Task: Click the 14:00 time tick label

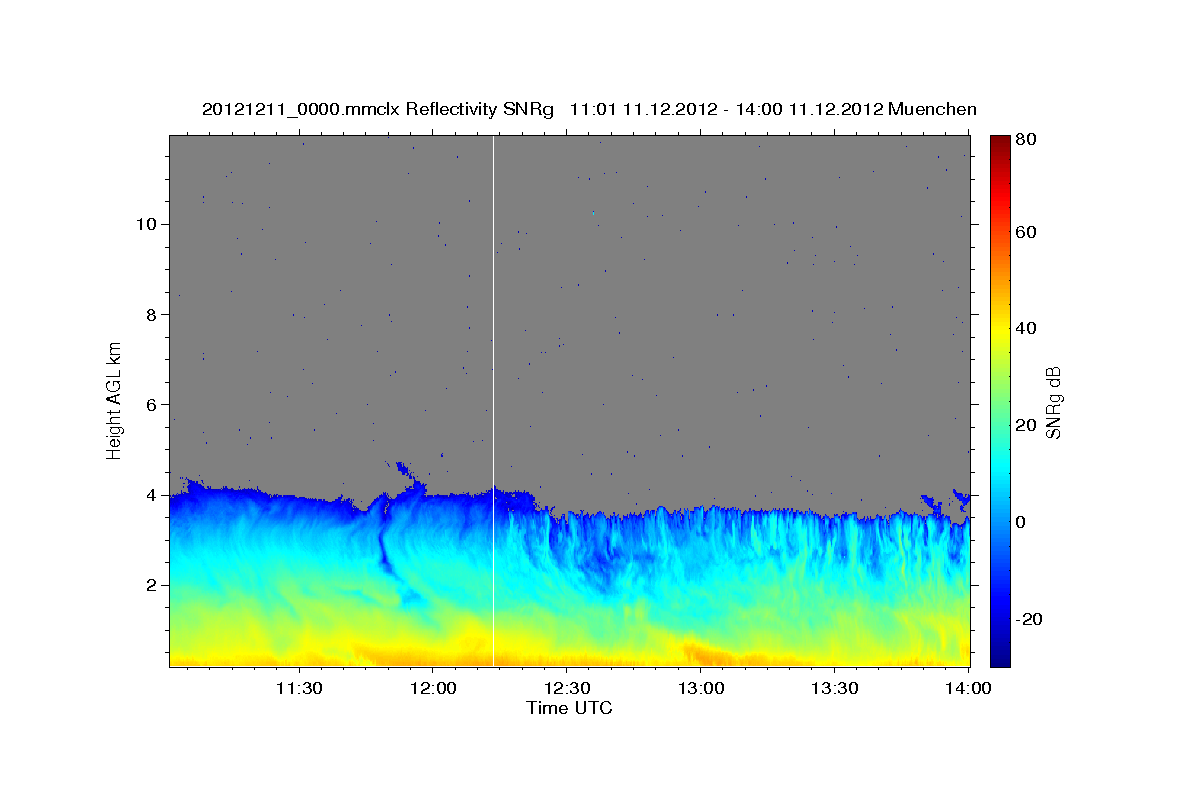Action: [968, 688]
